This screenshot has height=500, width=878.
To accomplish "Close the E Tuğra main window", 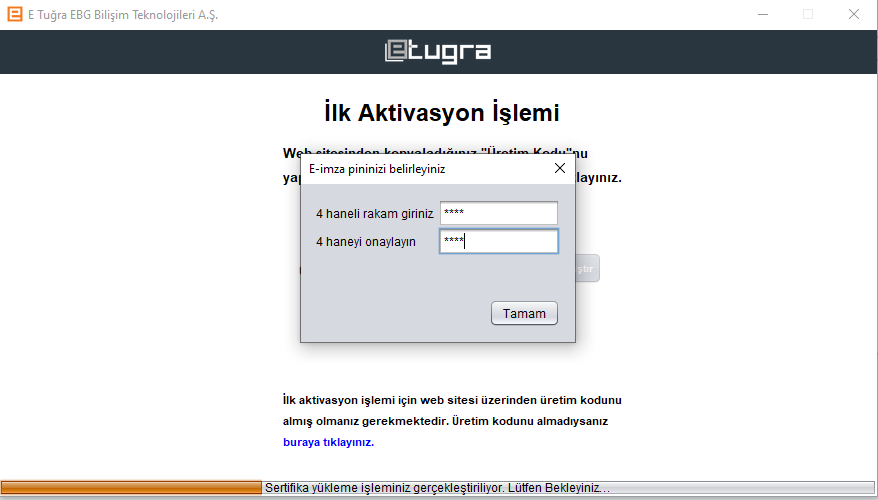I will [x=853, y=15].
